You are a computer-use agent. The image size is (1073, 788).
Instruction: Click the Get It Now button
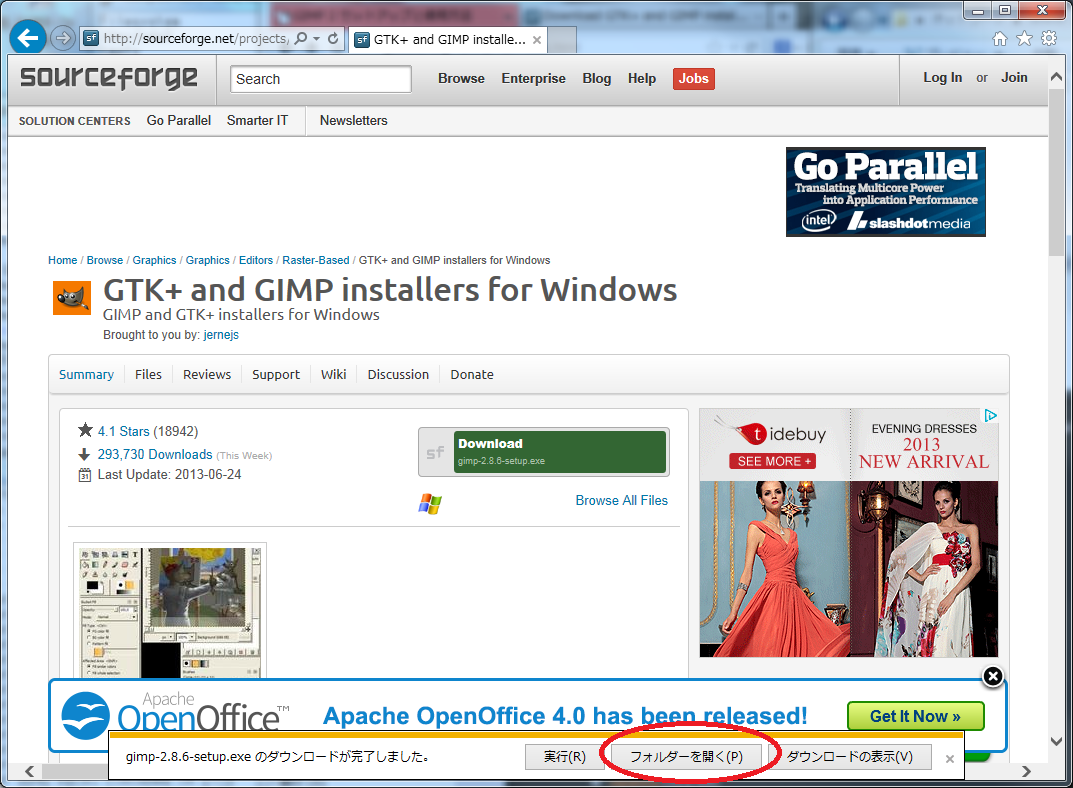tap(916, 716)
